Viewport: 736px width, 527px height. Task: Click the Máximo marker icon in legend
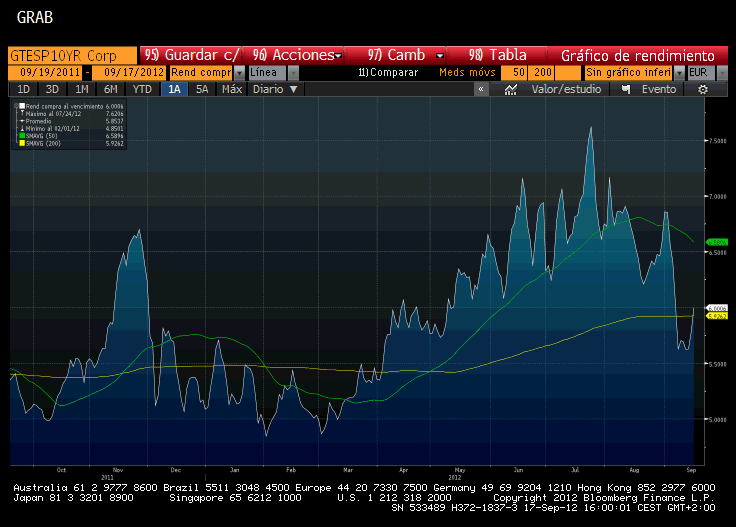(22, 114)
